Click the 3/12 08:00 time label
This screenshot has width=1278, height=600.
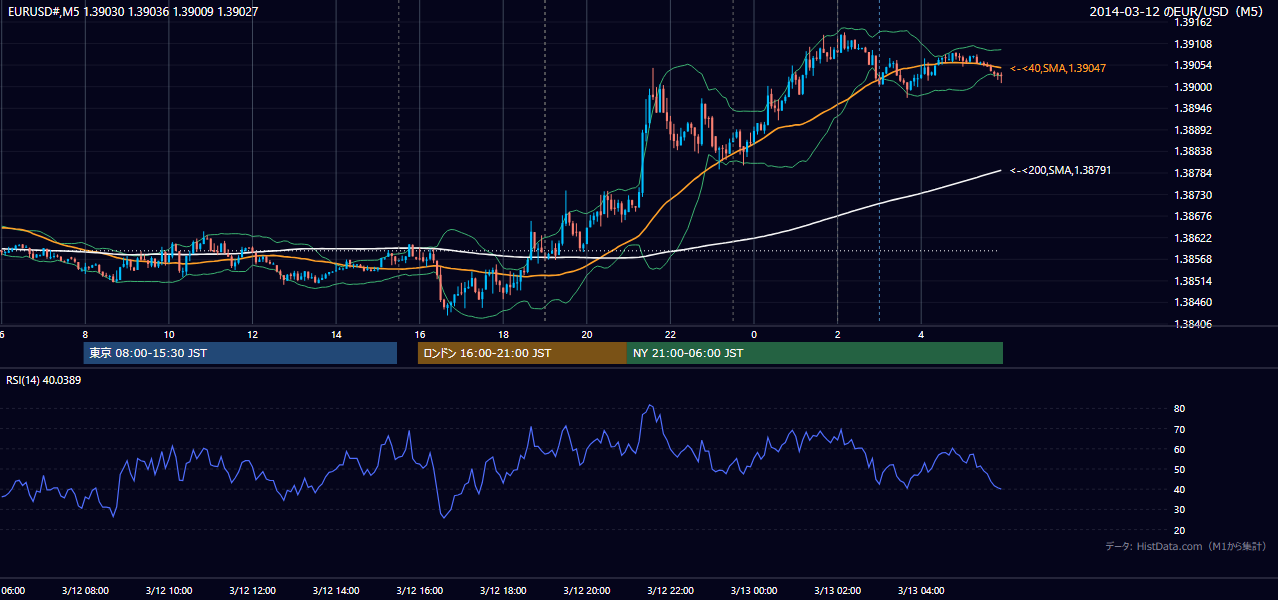85,591
